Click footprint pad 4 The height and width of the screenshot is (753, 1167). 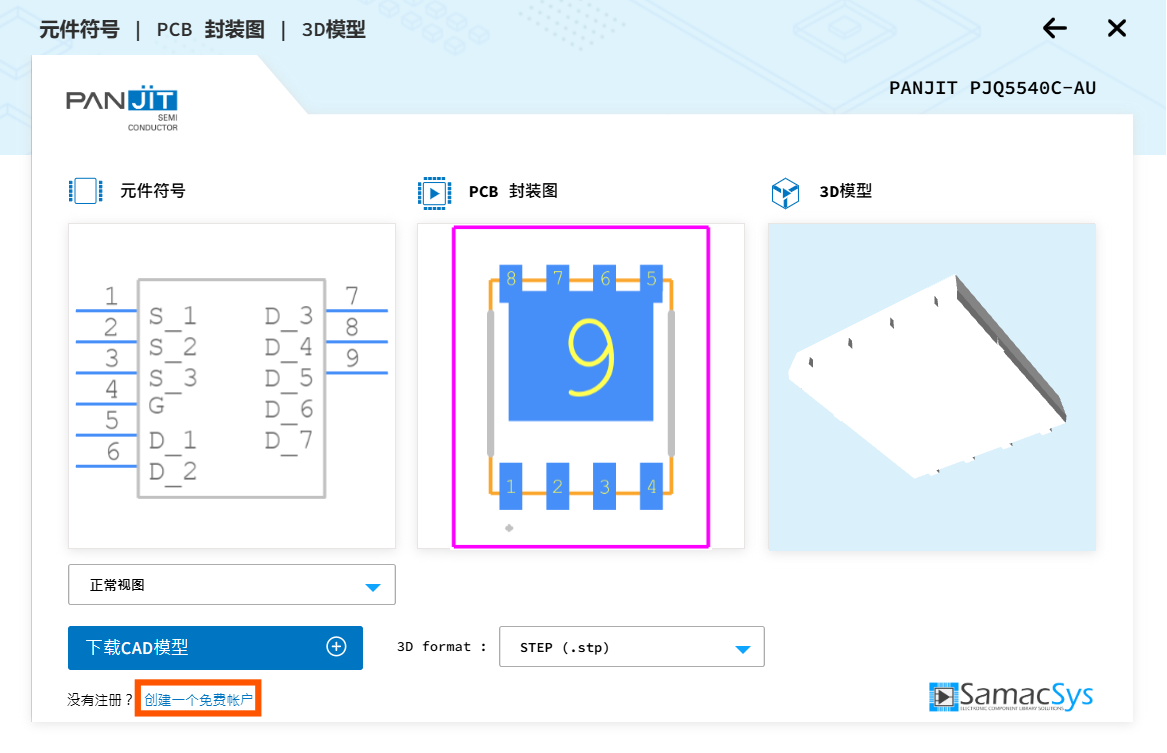tap(651, 486)
